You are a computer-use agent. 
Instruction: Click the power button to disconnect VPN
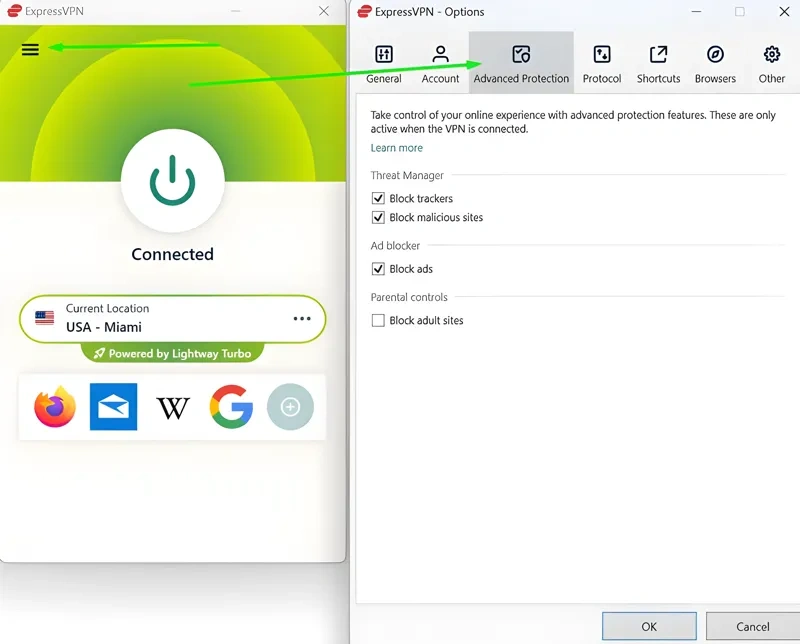pyautogui.click(x=172, y=180)
